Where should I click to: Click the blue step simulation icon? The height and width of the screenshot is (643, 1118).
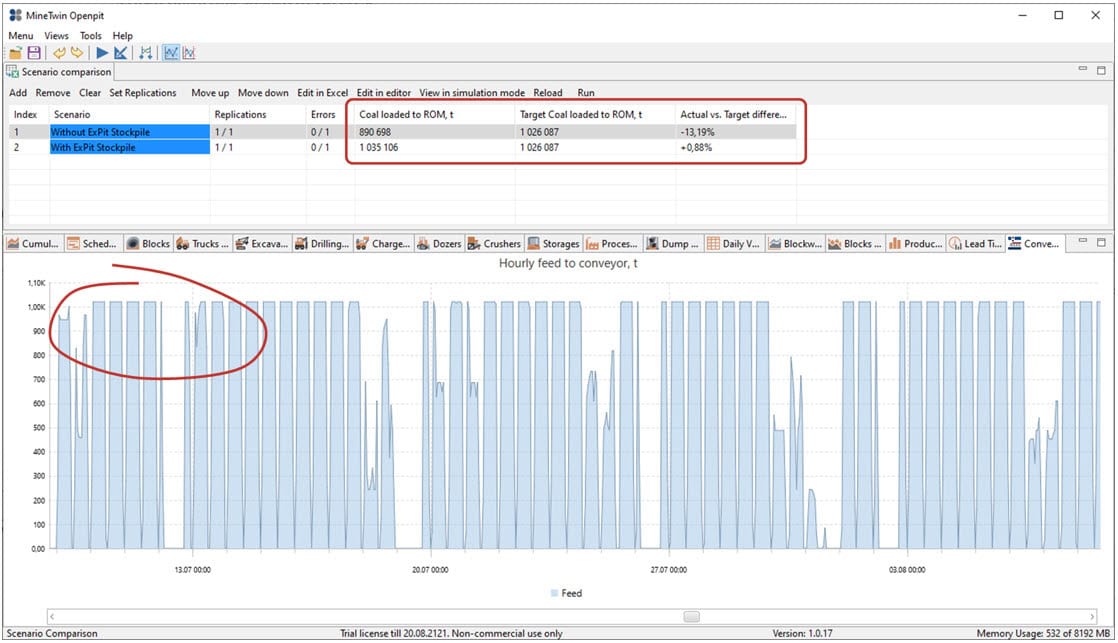click(121, 53)
